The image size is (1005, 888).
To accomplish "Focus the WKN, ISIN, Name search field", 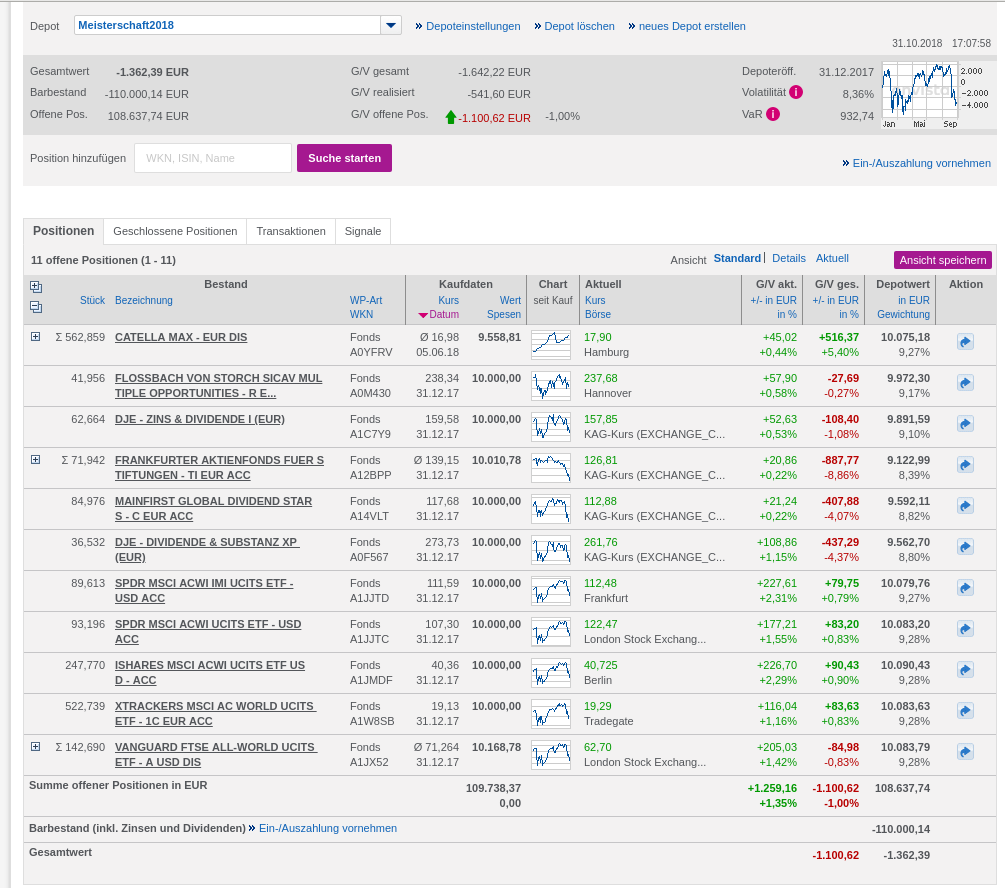I will click(213, 158).
